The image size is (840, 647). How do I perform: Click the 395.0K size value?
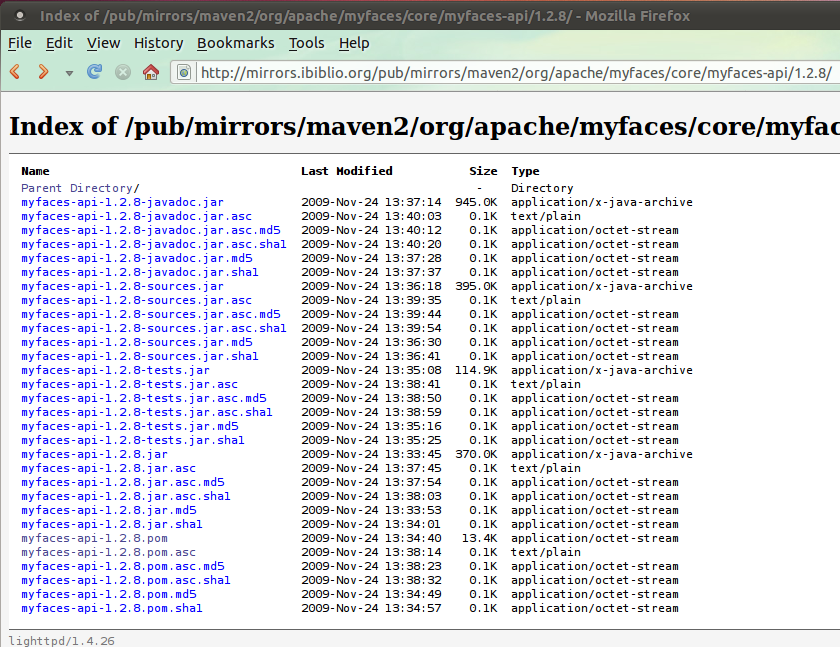pyautogui.click(x=476, y=286)
